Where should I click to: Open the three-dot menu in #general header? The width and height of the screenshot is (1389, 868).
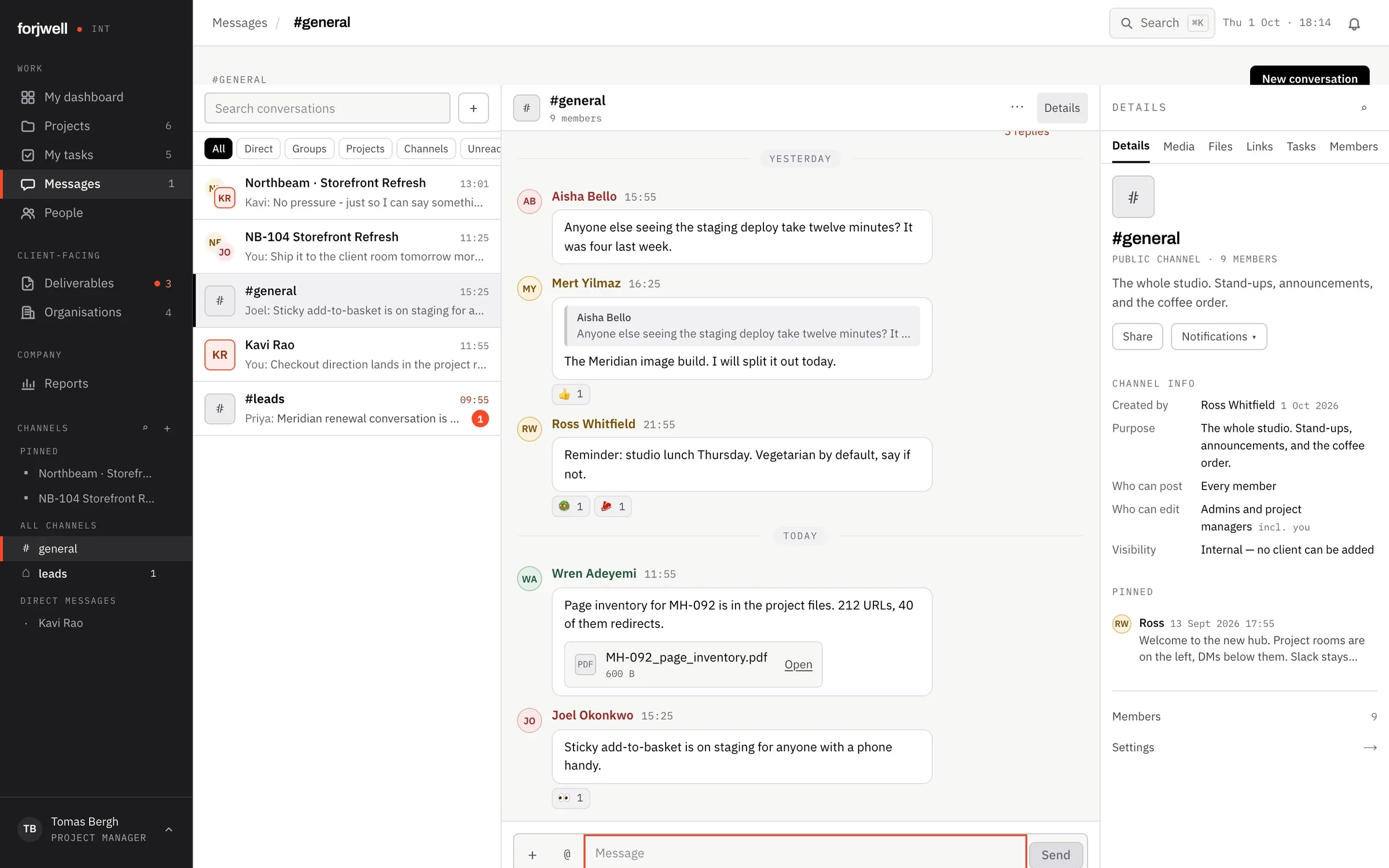pos(1017,107)
